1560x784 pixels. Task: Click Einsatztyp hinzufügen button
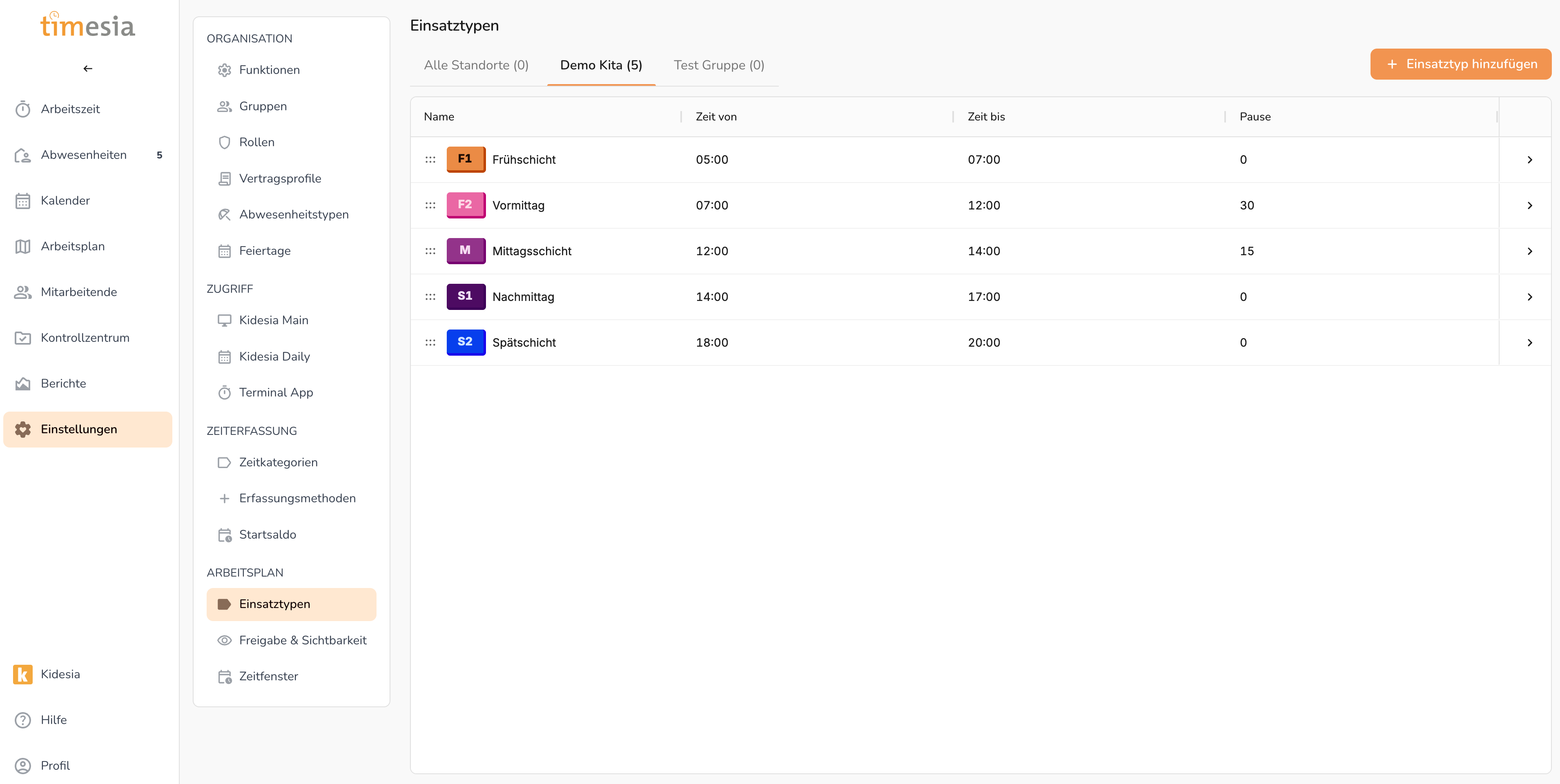click(1460, 64)
